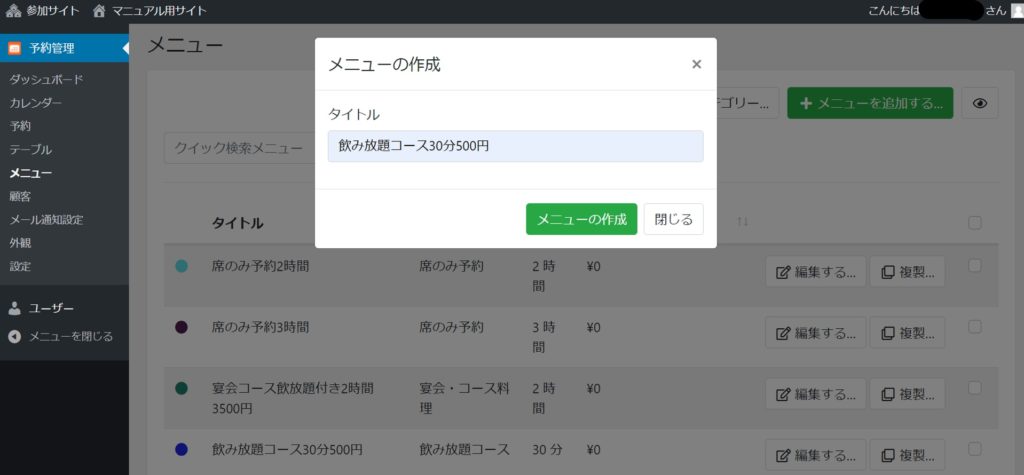Close the メニューの作成 dialog with X

(696, 64)
